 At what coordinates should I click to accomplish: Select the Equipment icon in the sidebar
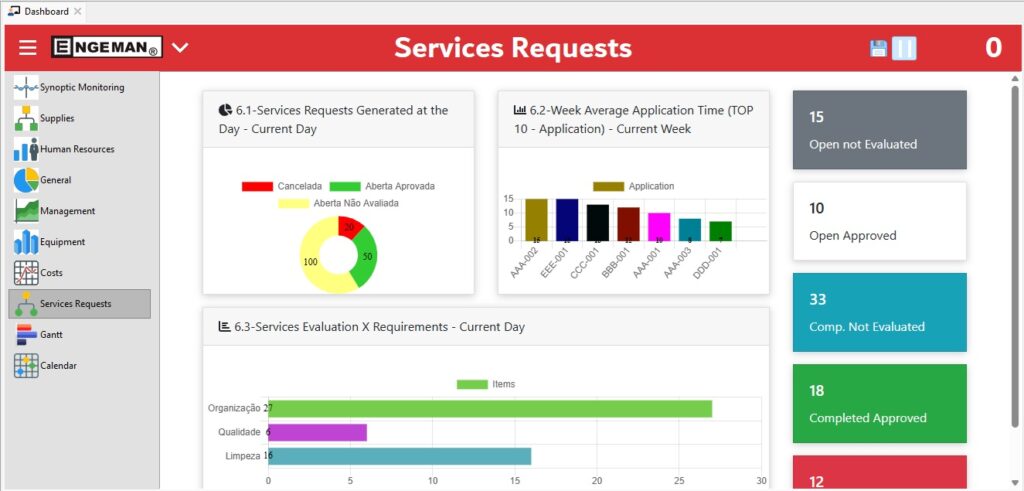[26, 242]
